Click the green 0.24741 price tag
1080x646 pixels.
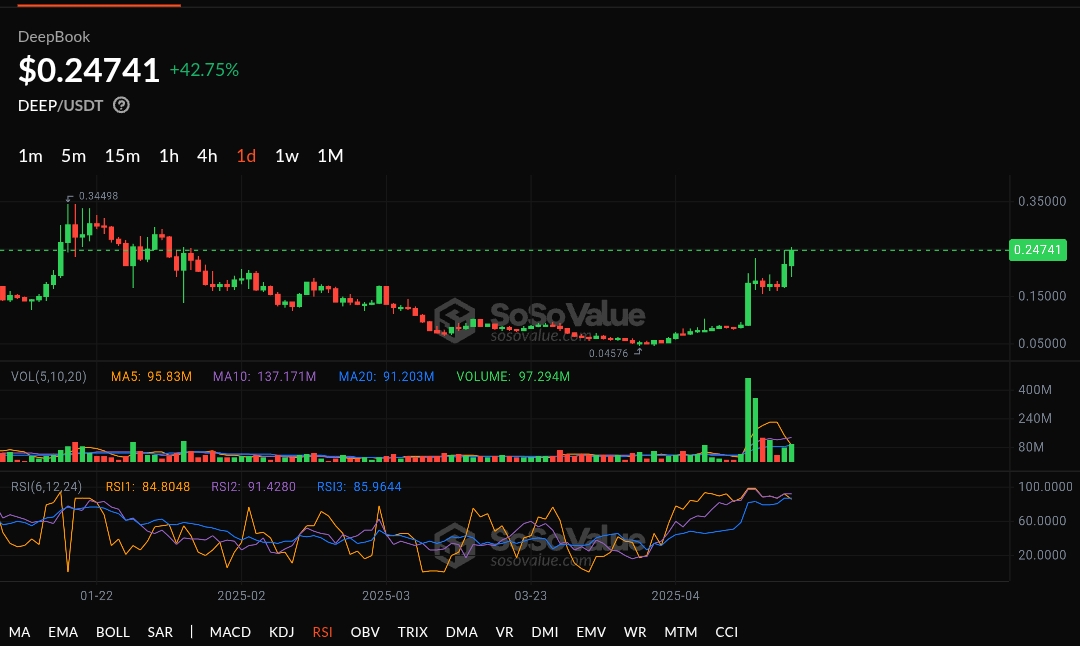1037,249
